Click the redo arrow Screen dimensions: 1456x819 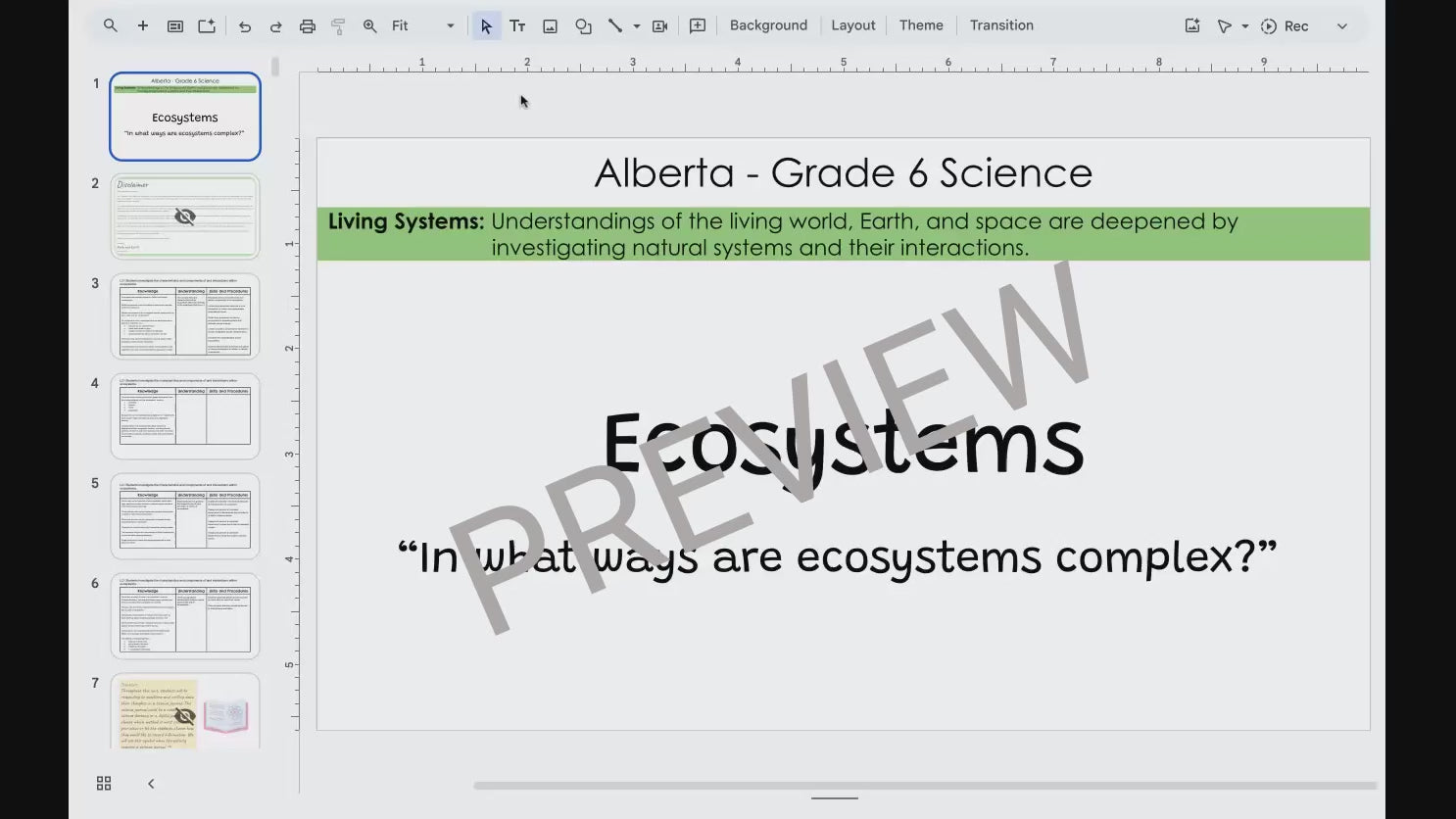pos(276,26)
